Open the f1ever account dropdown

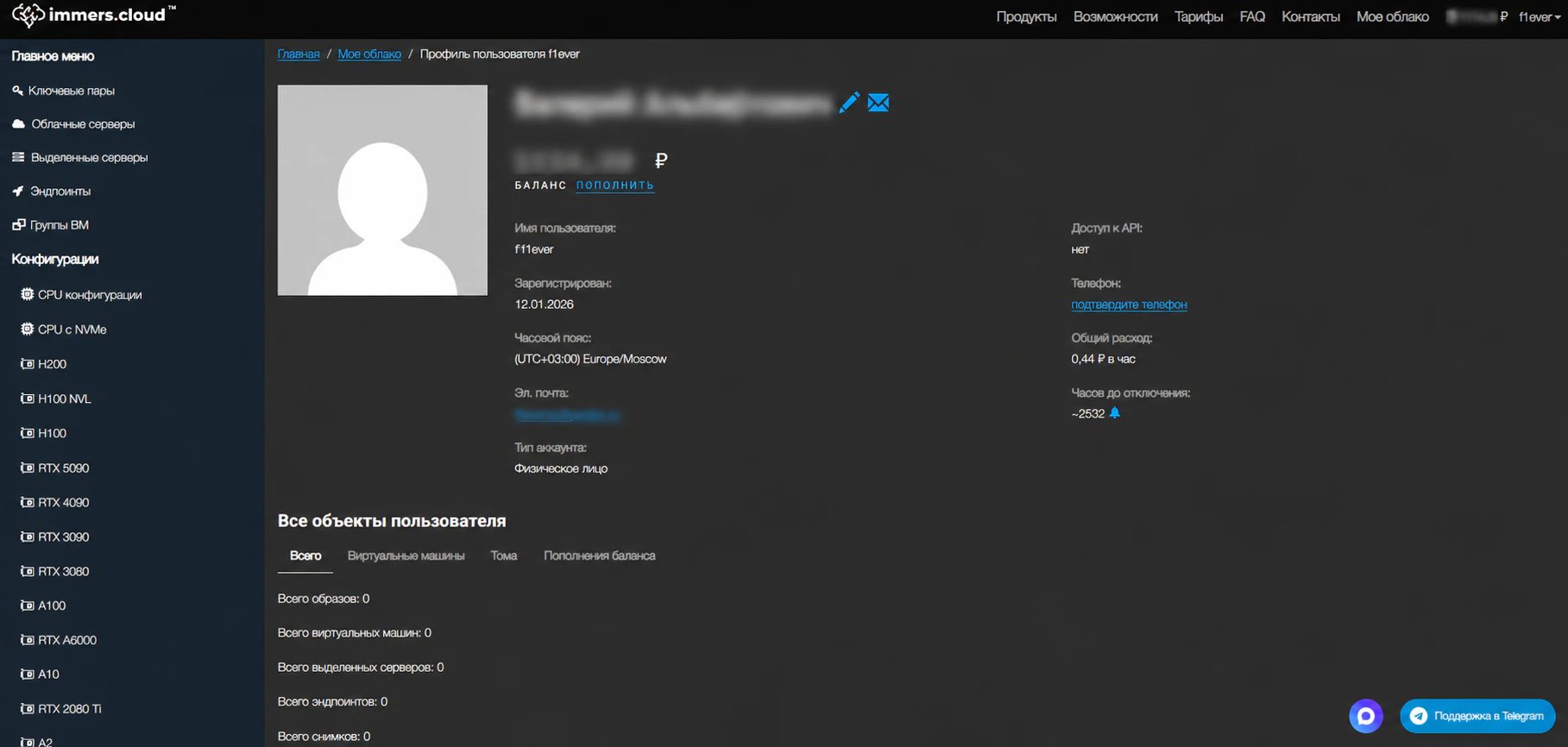pos(1540,16)
